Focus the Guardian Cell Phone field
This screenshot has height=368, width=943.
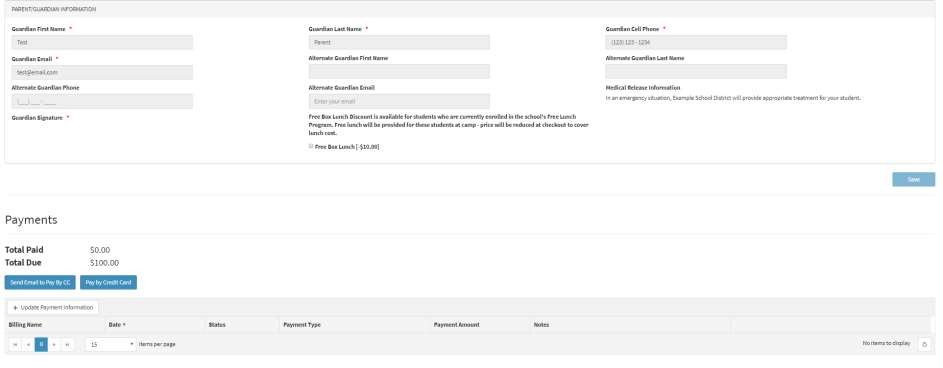click(x=696, y=42)
